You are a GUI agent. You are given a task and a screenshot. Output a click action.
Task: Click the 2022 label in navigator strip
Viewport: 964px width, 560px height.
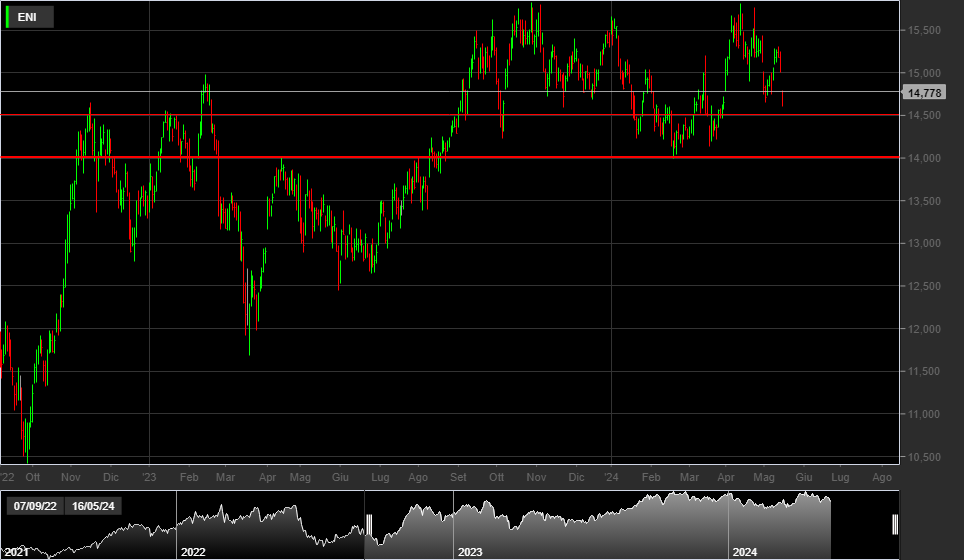click(x=193, y=552)
